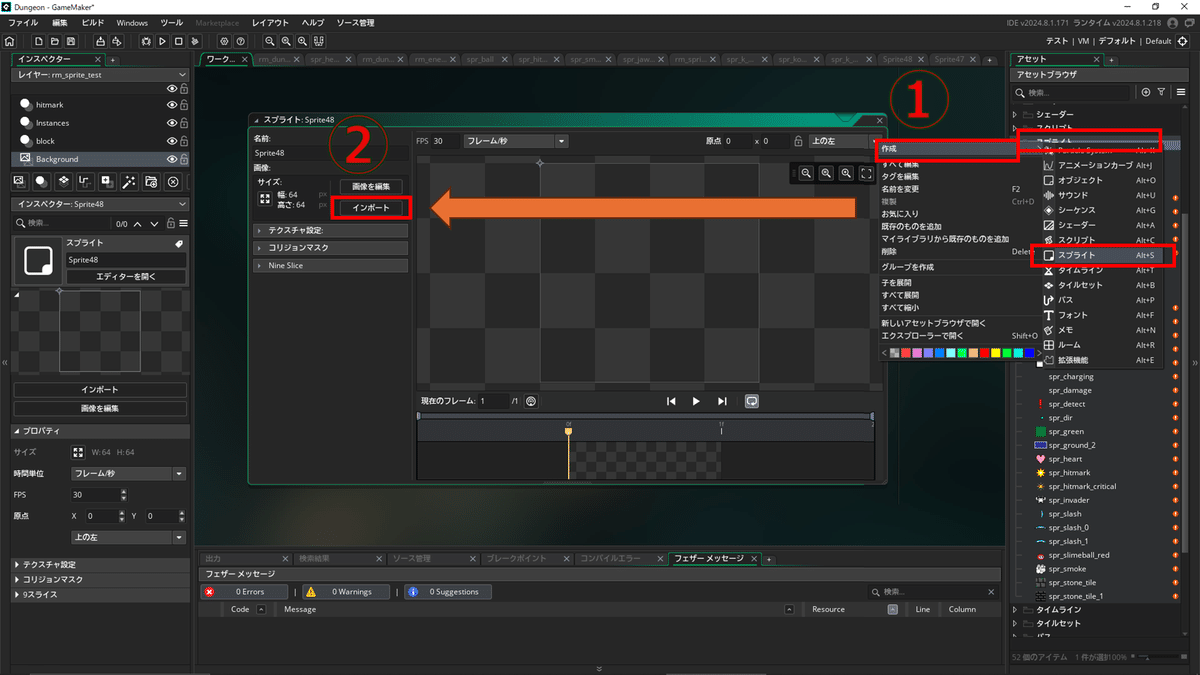Create a new path layer icon
The height and width of the screenshot is (675, 1200).
tap(84, 181)
